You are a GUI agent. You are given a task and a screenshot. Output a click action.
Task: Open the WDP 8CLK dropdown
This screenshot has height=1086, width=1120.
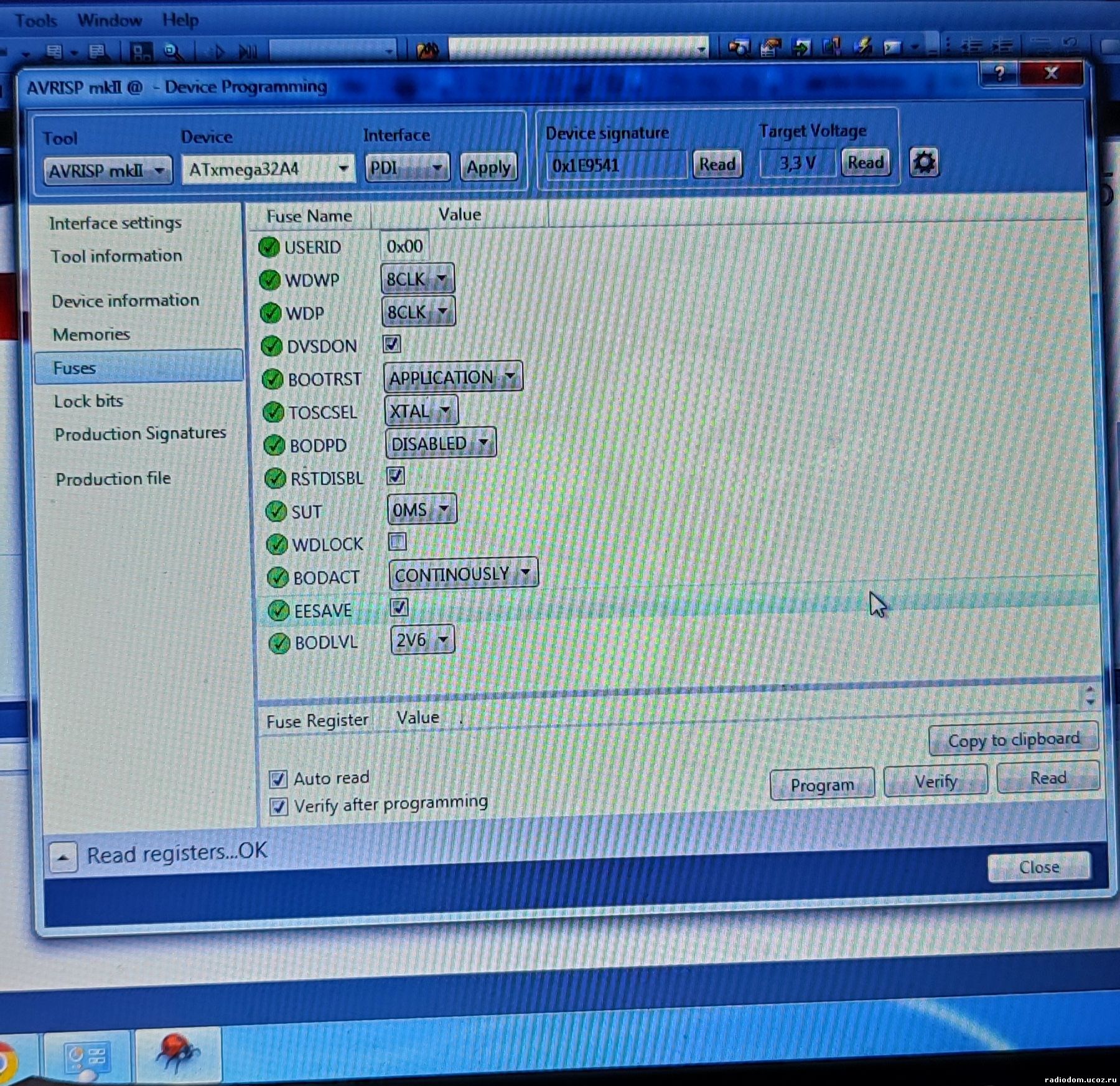(x=419, y=311)
